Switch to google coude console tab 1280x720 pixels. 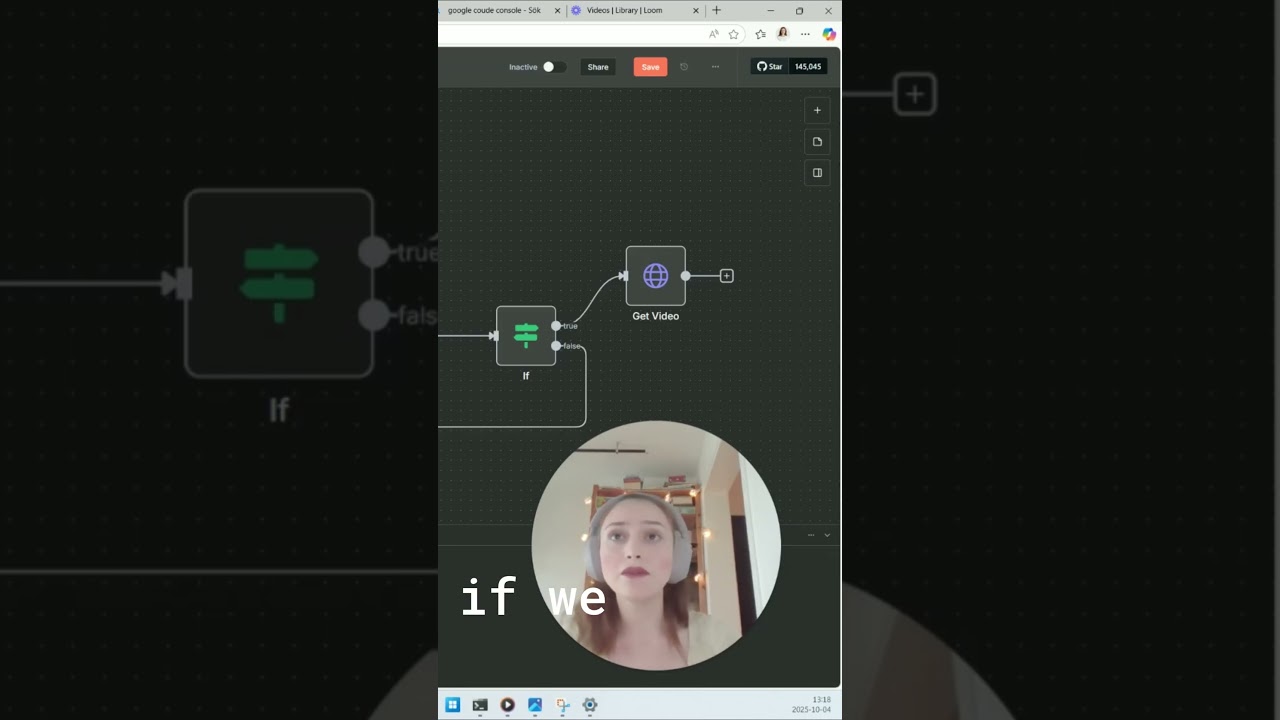[495, 10]
